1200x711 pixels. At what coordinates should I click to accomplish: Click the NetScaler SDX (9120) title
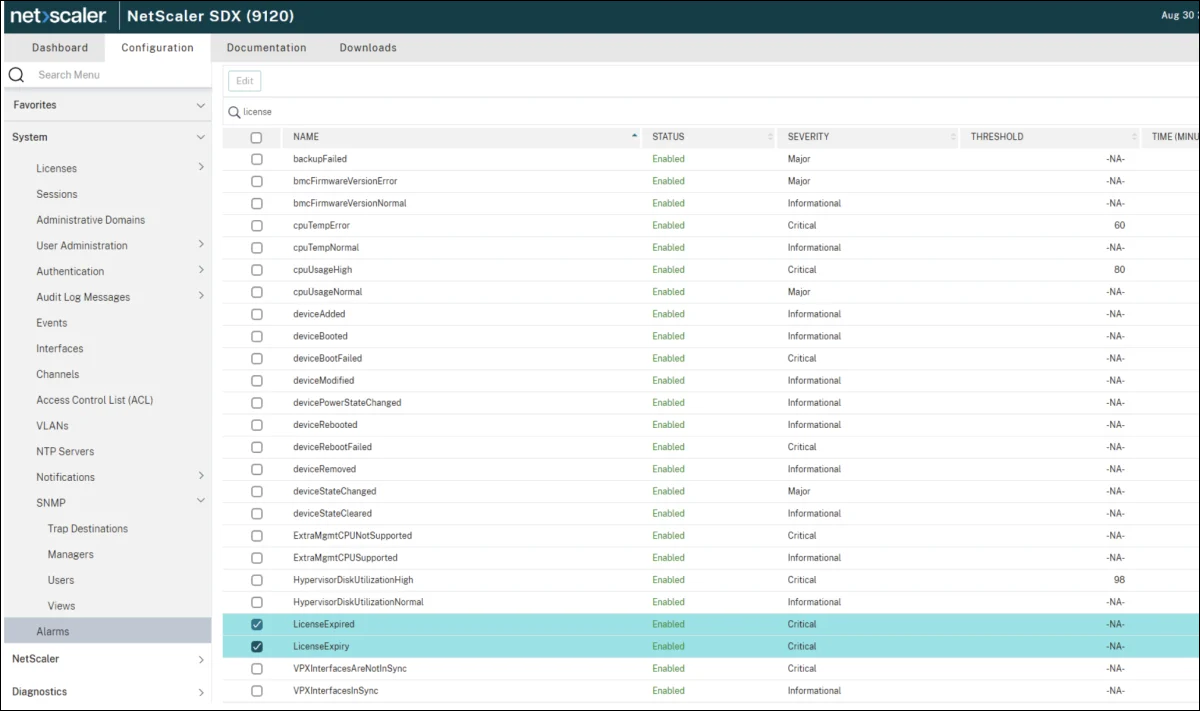click(x=210, y=16)
